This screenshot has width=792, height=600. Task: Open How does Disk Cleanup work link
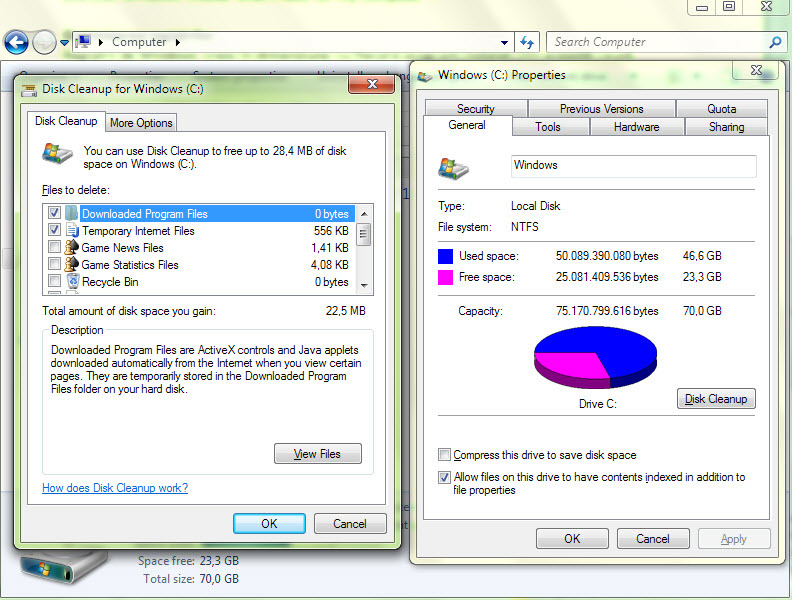pyautogui.click(x=115, y=488)
